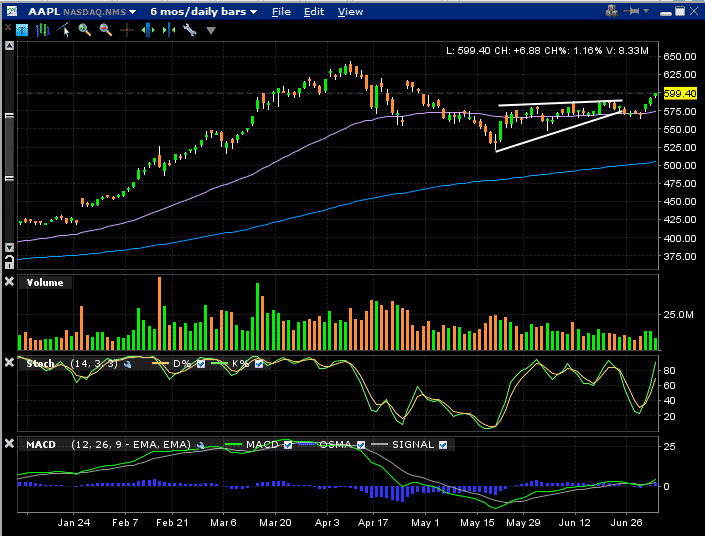Click the small red X toolbar close icon
Viewport: 705px width, 536px height.
point(8,28)
